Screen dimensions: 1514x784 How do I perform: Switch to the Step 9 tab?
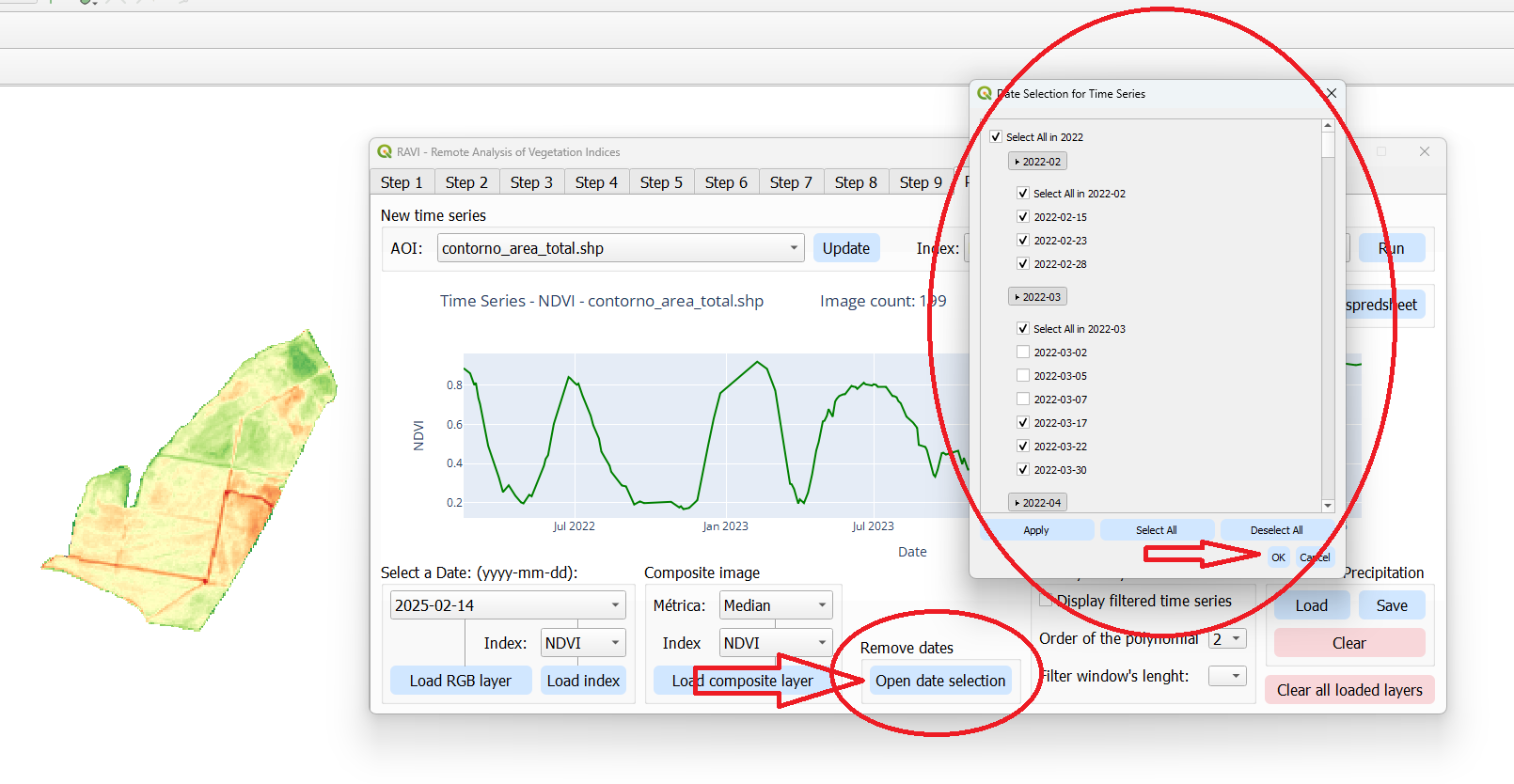[921, 182]
